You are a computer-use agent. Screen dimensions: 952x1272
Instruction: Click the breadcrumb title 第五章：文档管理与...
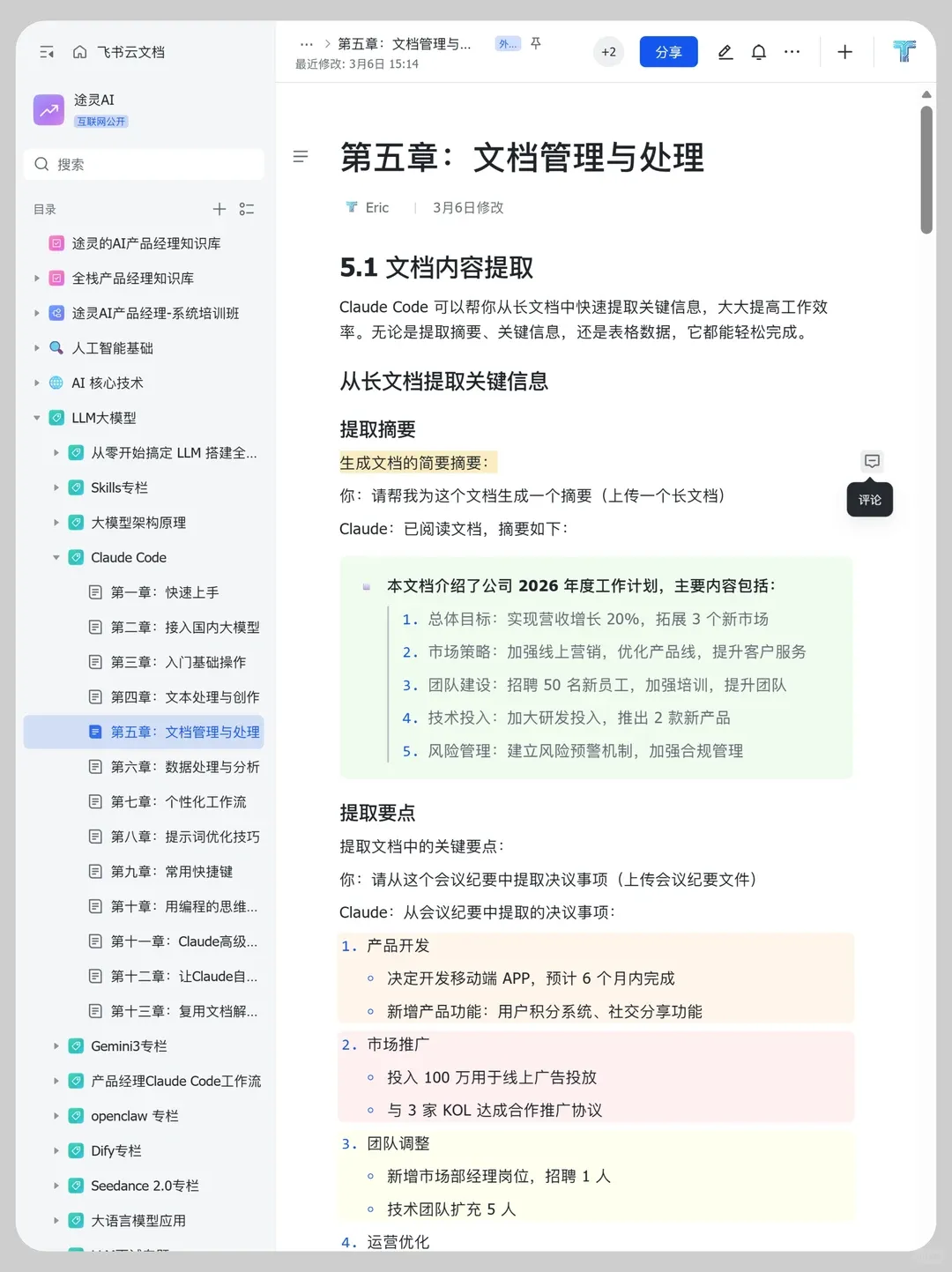[405, 44]
